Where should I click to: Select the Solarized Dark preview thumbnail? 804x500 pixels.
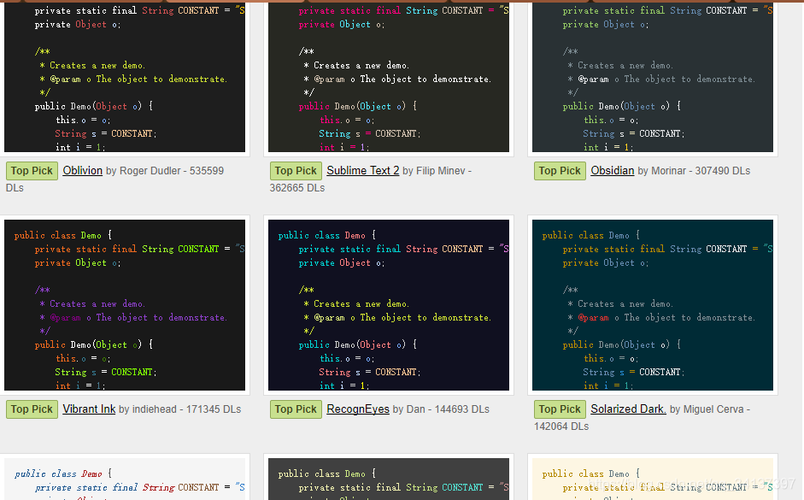652,305
